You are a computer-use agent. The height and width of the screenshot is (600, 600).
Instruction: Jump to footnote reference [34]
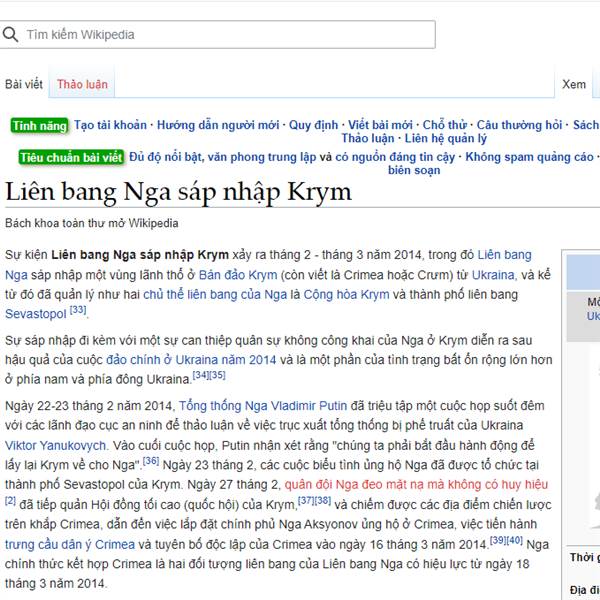[x=201, y=375]
